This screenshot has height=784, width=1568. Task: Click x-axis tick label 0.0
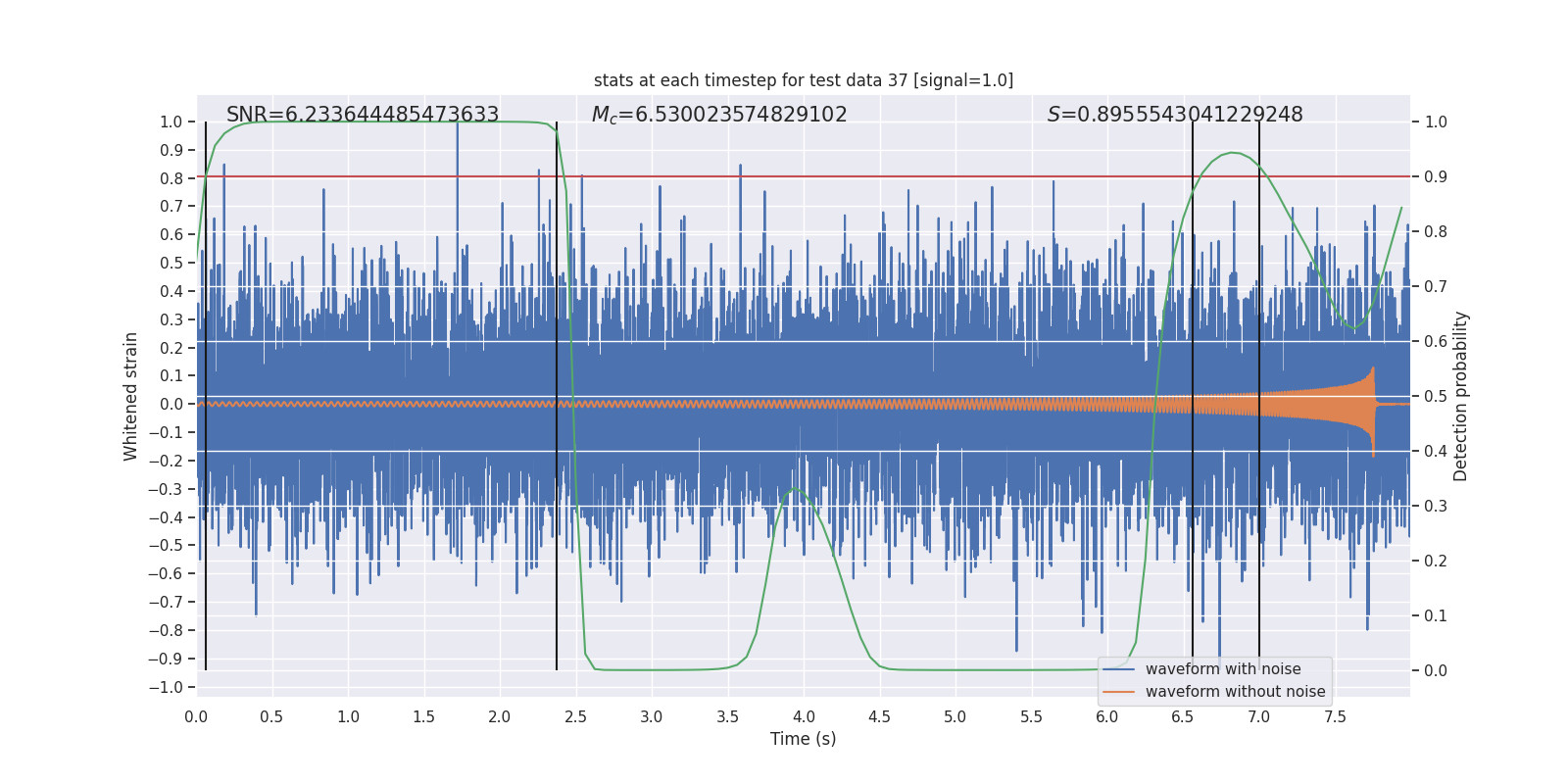[x=196, y=716]
